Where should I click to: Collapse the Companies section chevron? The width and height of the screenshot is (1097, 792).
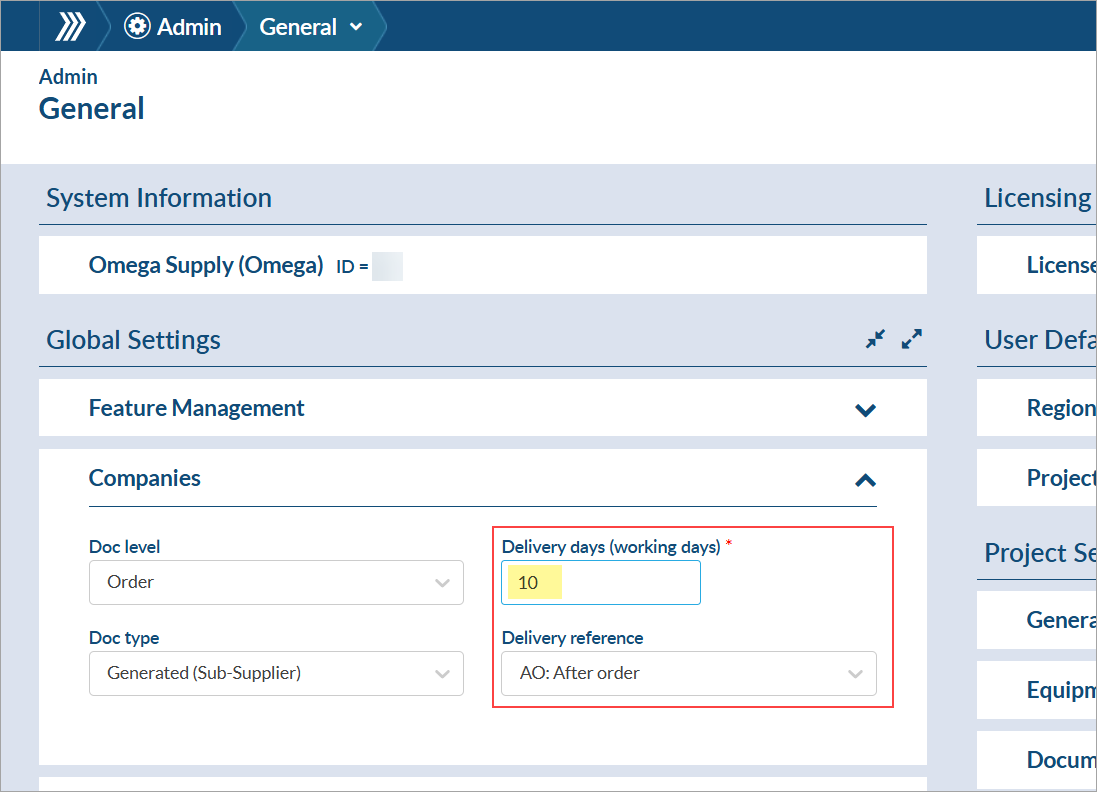[865, 480]
